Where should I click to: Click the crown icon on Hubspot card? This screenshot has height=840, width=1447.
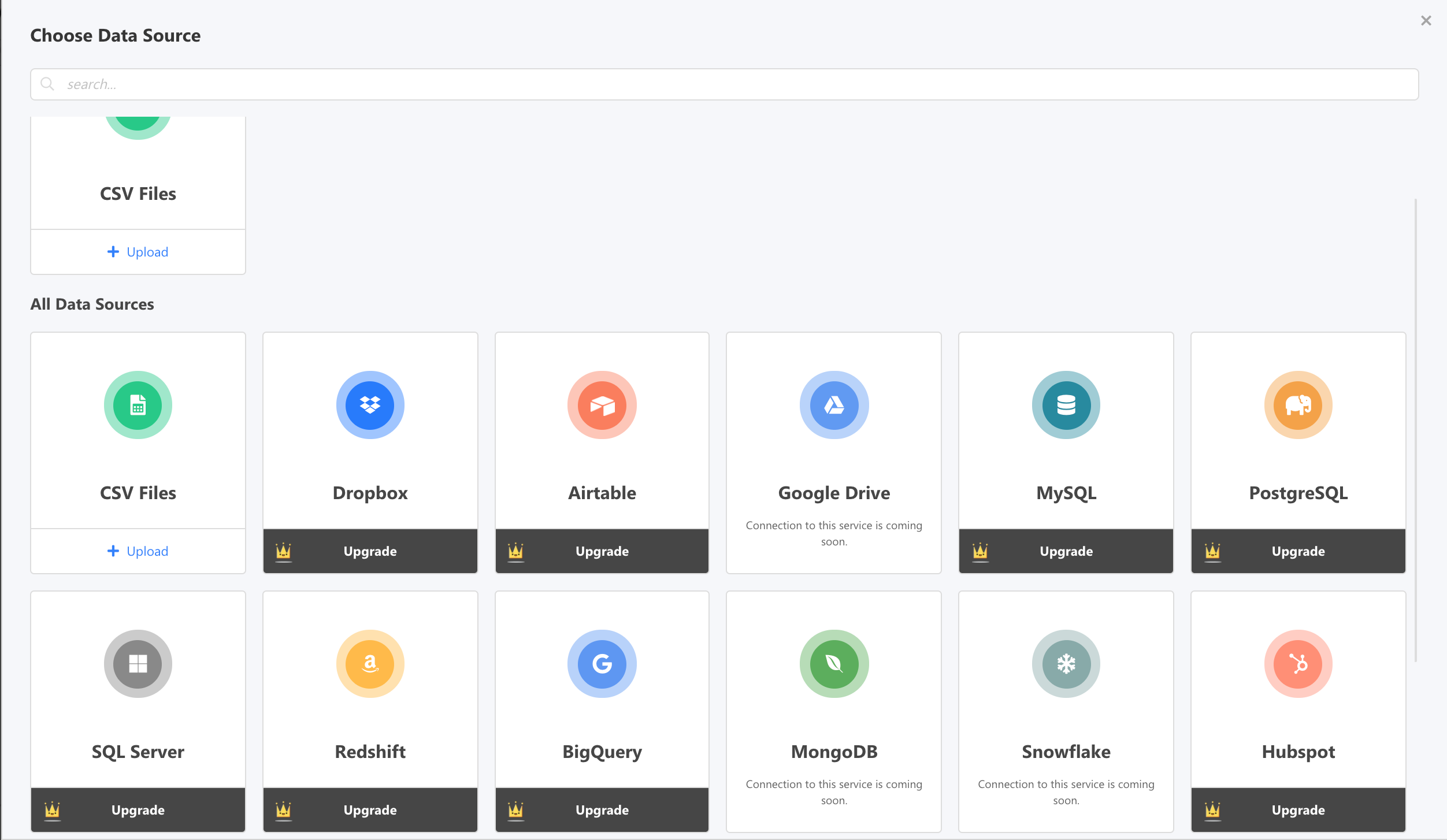(1212, 811)
